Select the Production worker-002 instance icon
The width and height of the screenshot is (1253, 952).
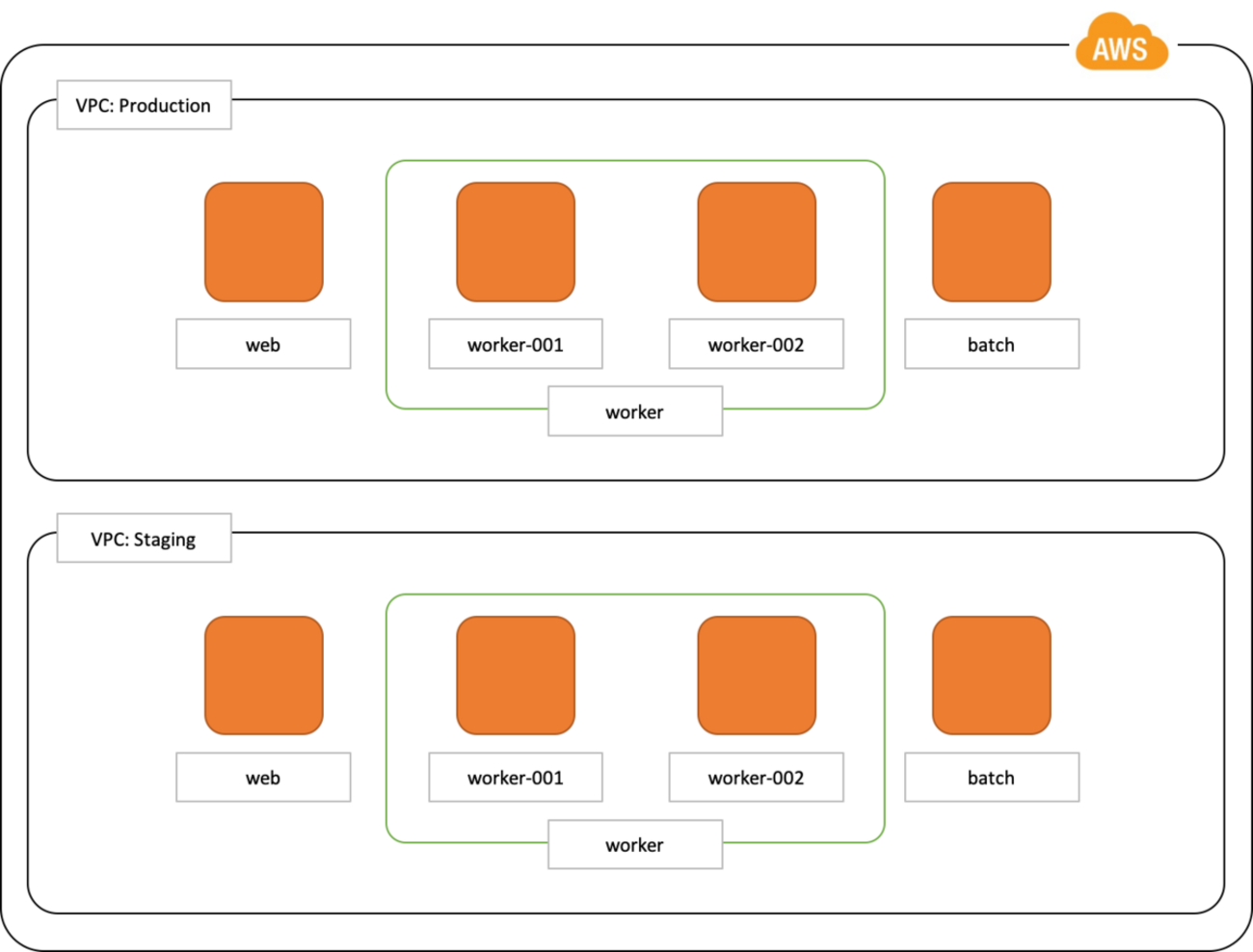[x=757, y=242]
